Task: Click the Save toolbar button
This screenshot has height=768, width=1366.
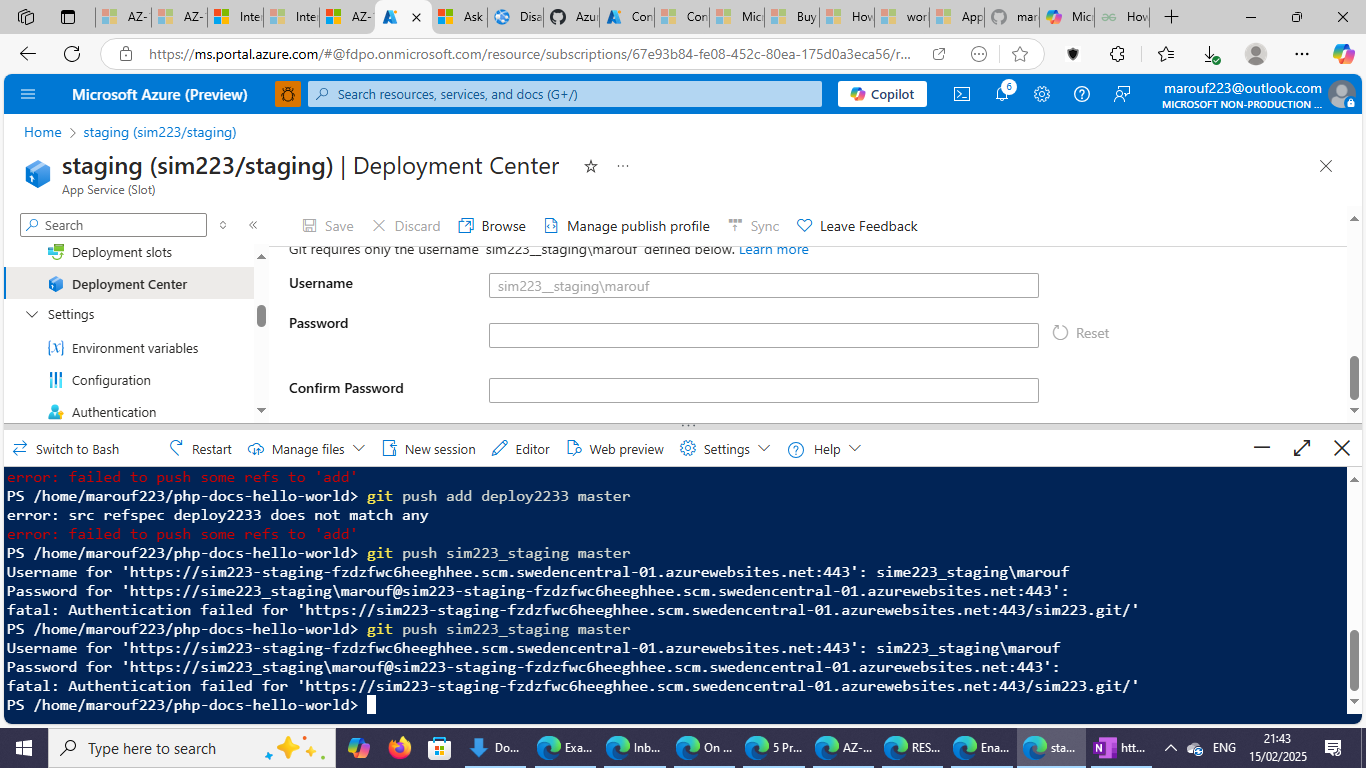Action: [328, 226]
